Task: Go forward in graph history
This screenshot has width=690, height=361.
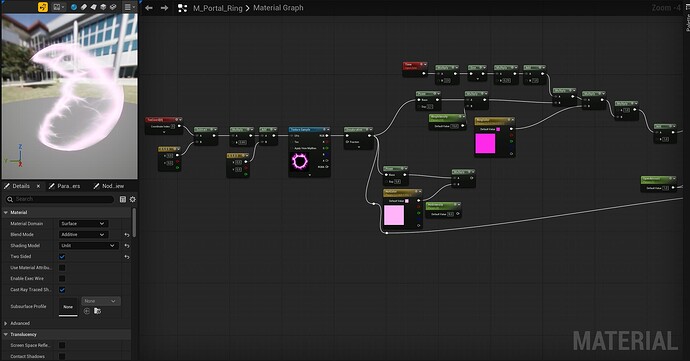Action: point(164,8)
